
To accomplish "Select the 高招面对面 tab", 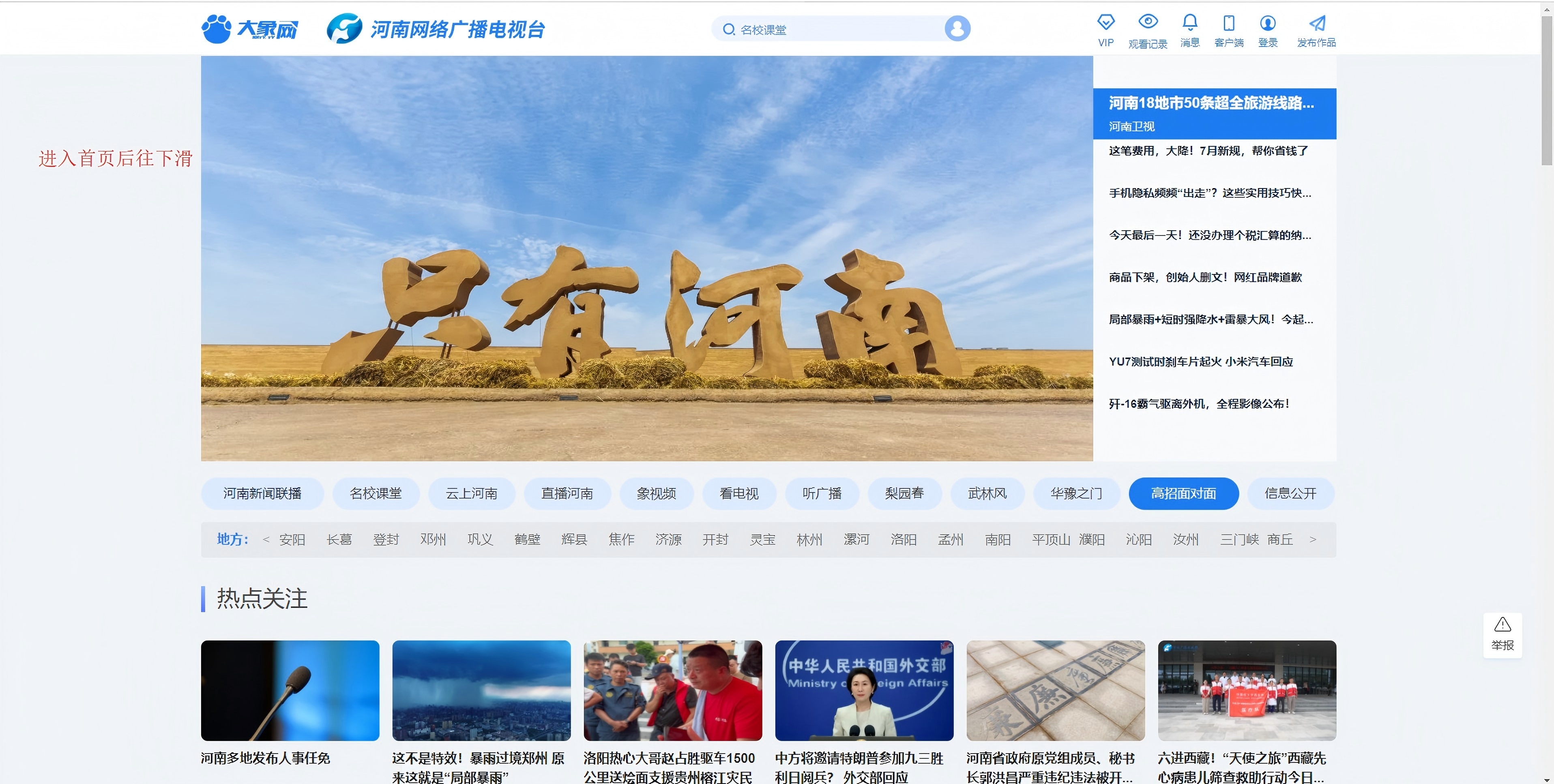I will pos(1183,493).
